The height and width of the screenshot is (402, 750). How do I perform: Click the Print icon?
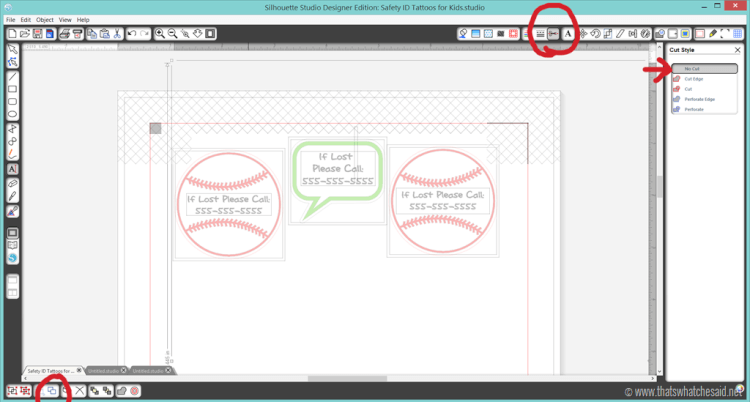pos(65,34)
